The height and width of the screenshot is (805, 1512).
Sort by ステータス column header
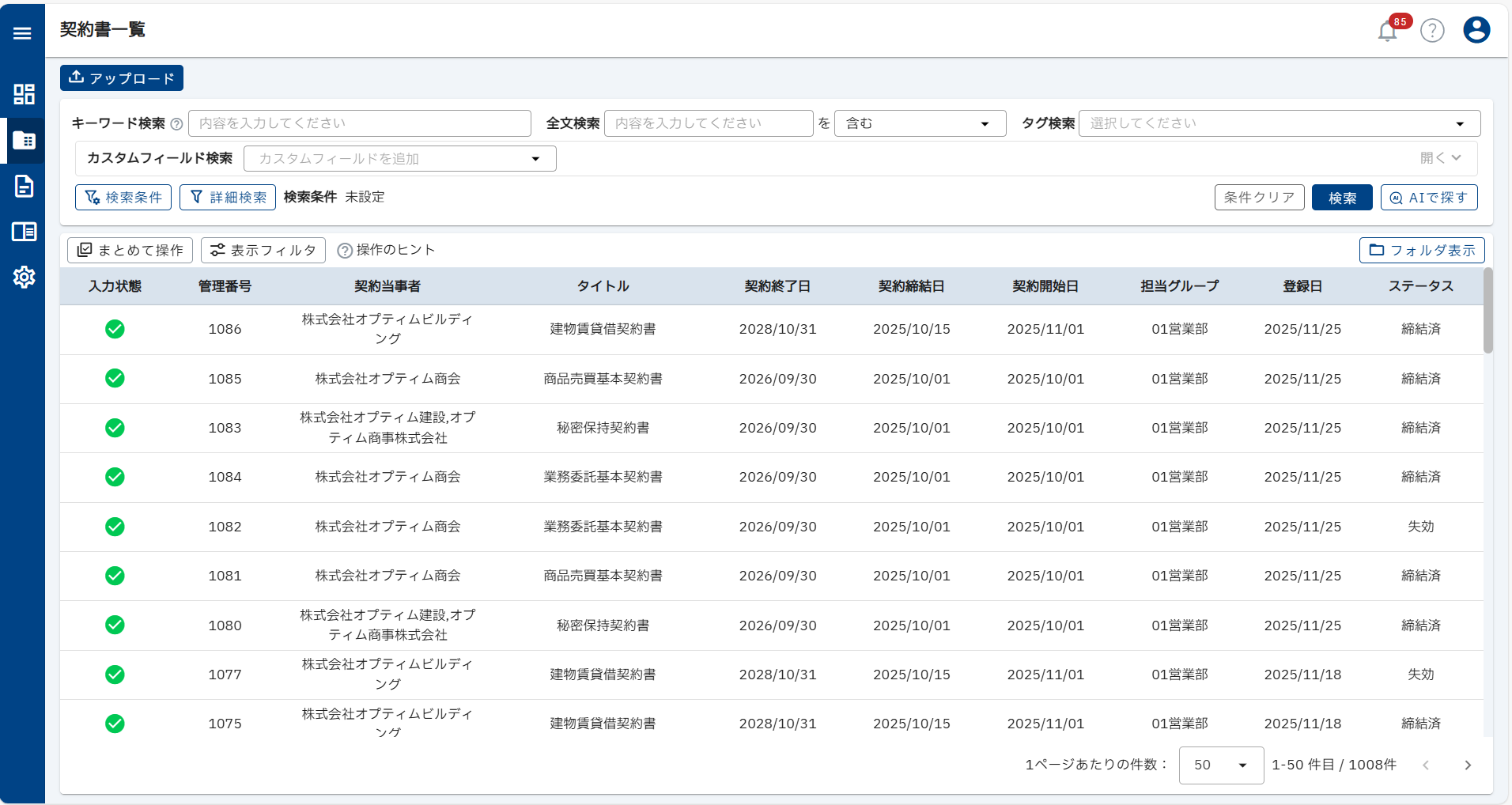(x=1420, y=286)
